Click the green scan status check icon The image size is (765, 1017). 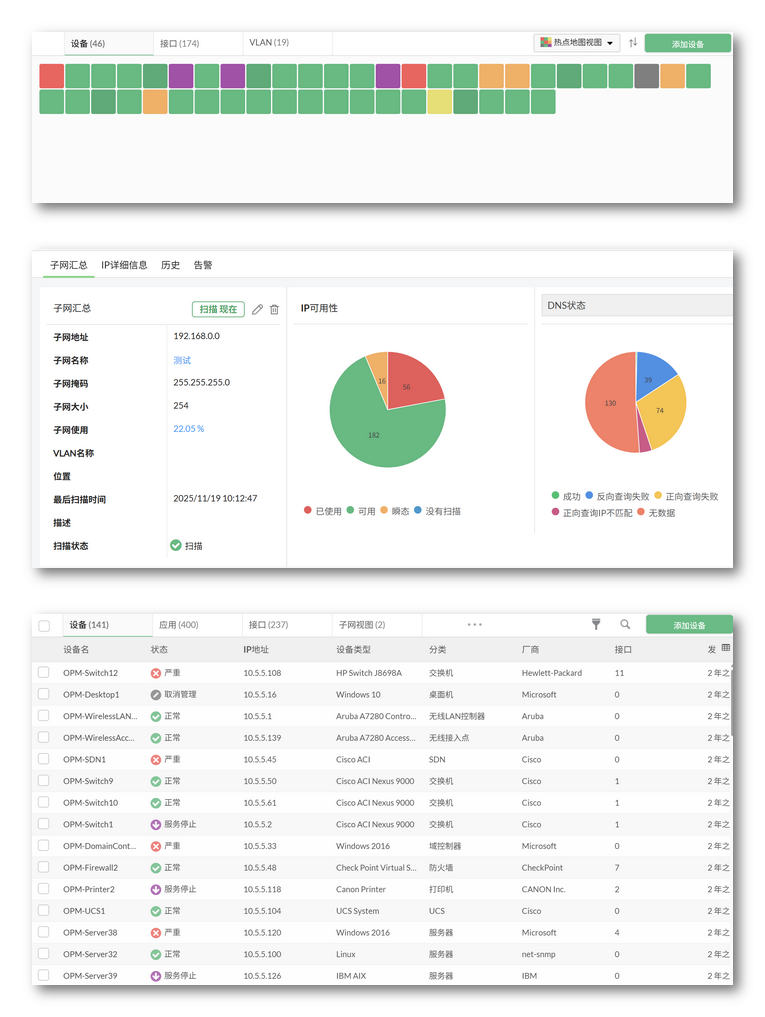click(175, 545)
